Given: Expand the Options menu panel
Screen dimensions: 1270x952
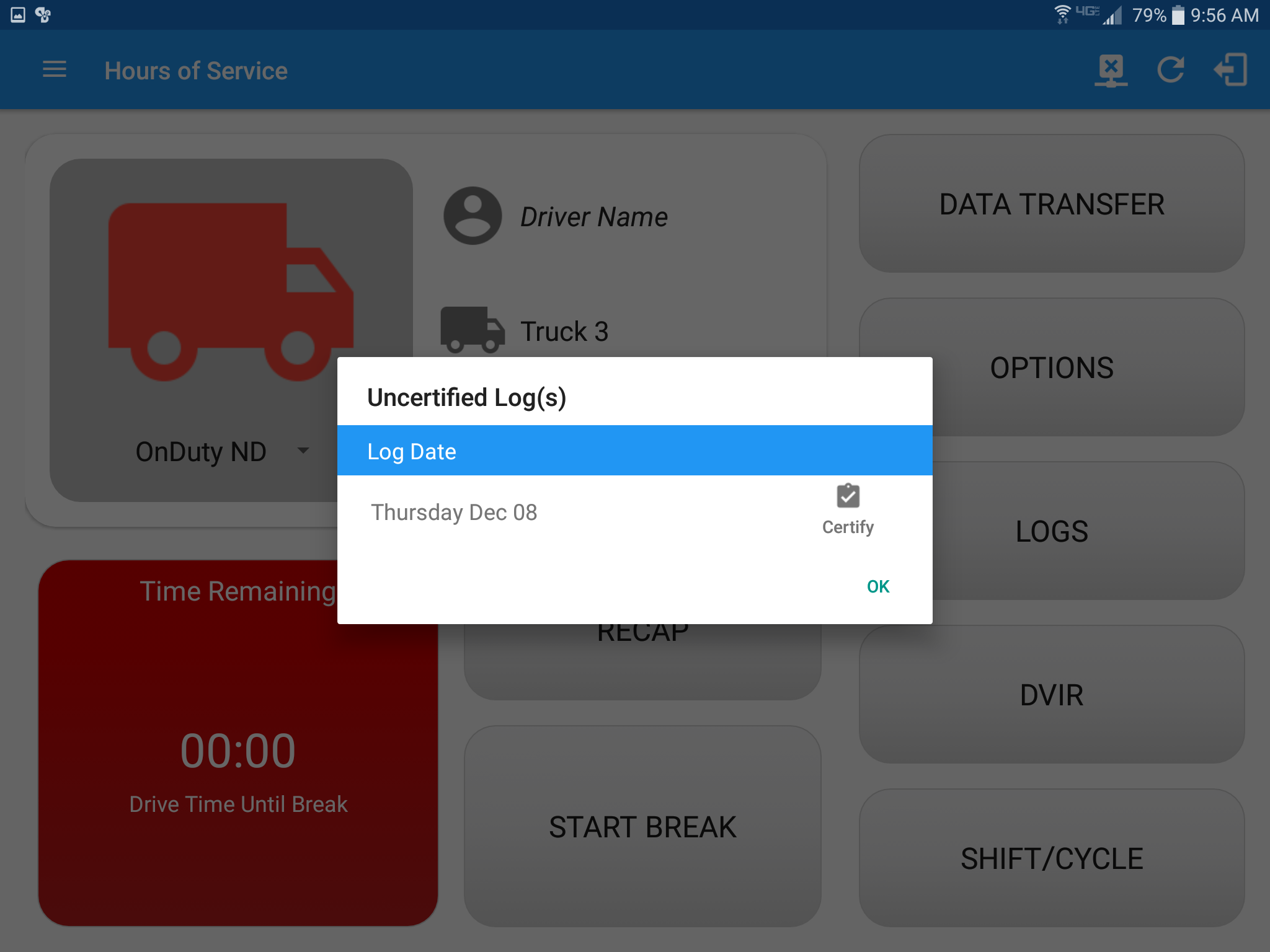Looking at the screenshot, I should click(1050, 367).
